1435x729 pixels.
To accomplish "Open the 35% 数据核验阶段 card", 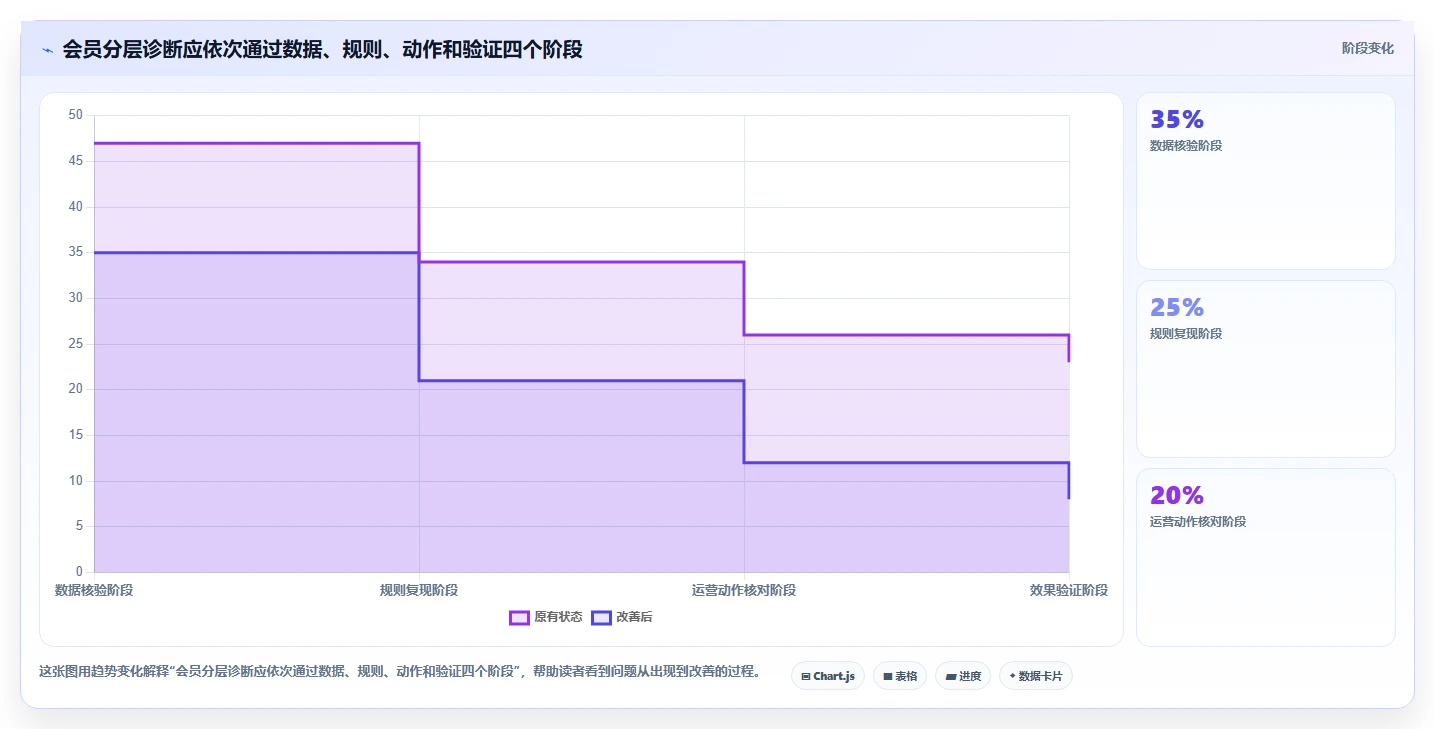I will coord(1265,181).
